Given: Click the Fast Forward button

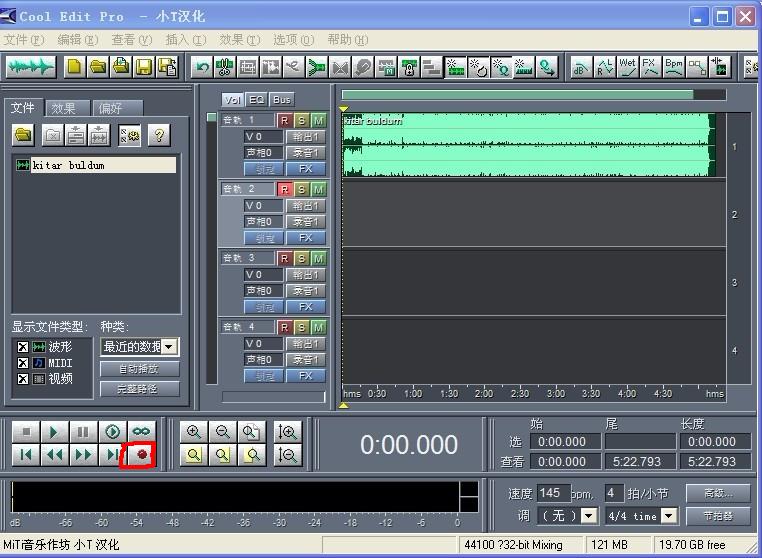Looking at the screenshot, I should tap(83, 454).
